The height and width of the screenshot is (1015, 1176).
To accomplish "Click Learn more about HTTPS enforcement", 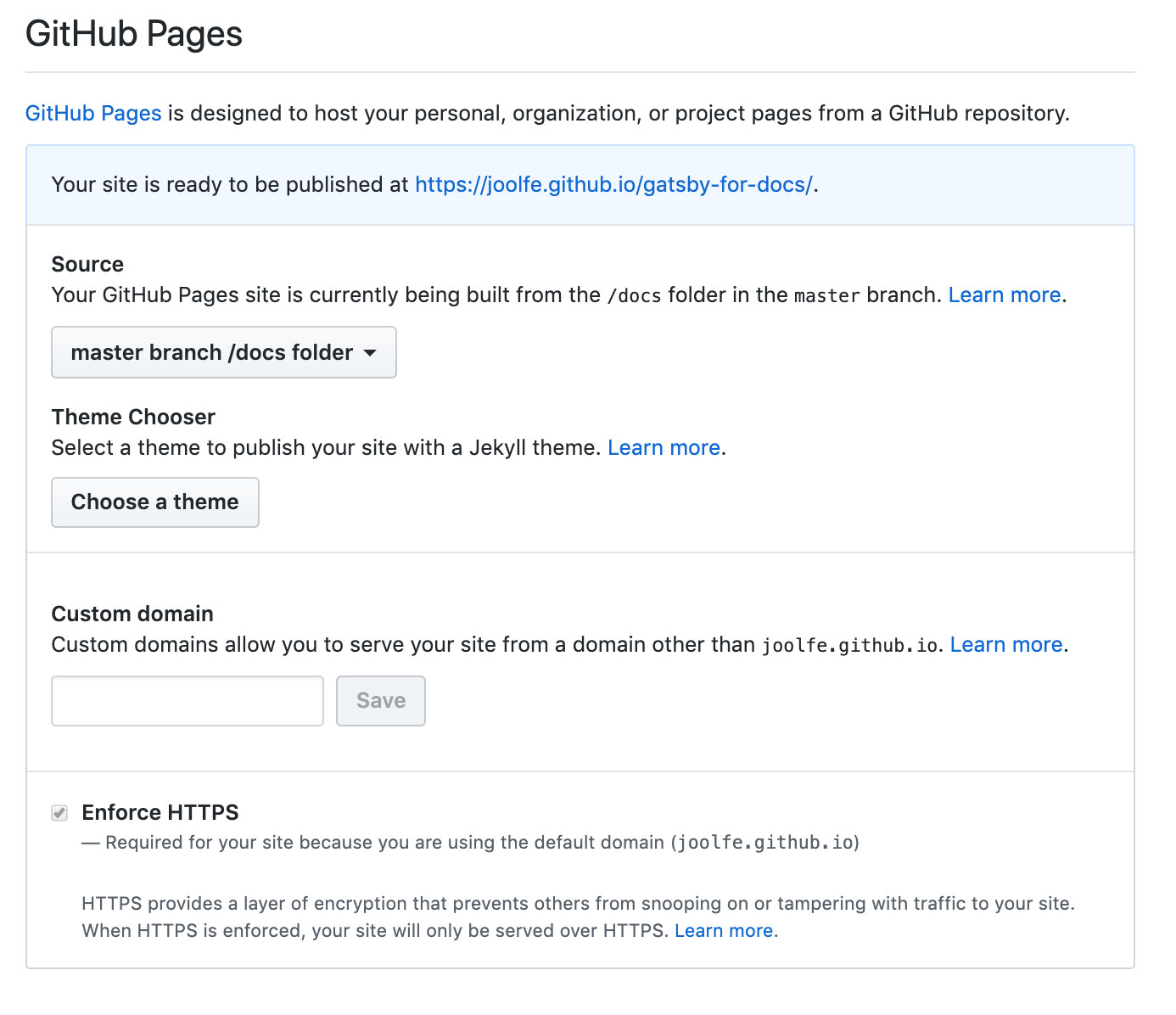I will (x=724, y=930).
